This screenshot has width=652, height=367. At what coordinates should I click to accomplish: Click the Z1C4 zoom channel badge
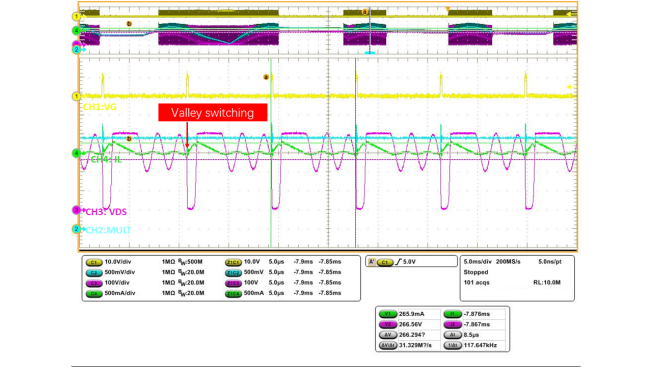point(233,293)
